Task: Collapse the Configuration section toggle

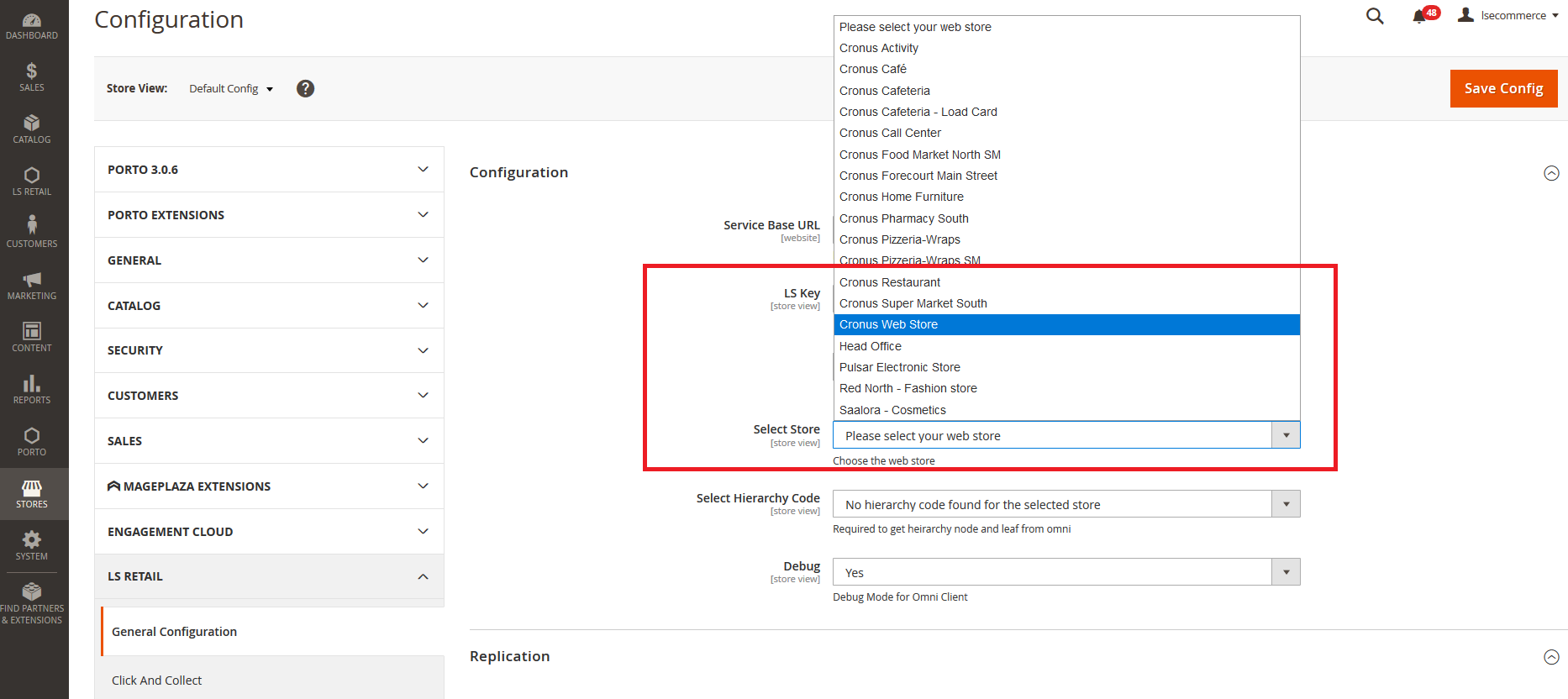Action: tap(1551, 173)
